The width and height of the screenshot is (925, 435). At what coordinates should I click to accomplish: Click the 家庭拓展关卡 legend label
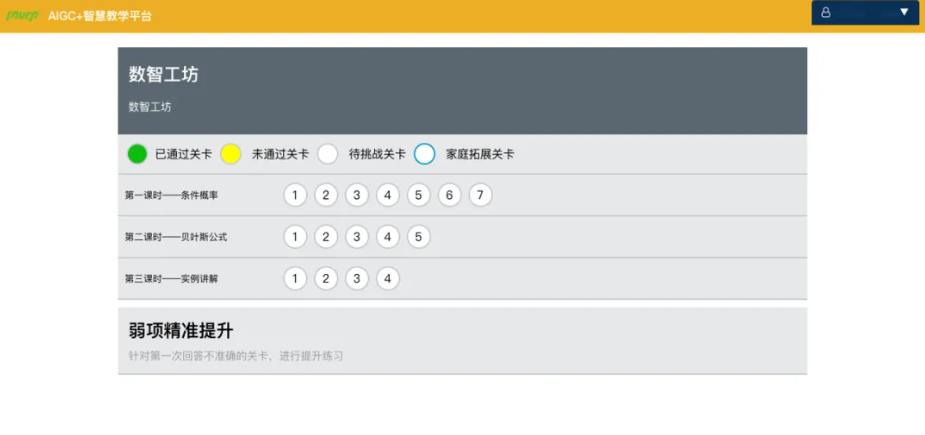480,155
